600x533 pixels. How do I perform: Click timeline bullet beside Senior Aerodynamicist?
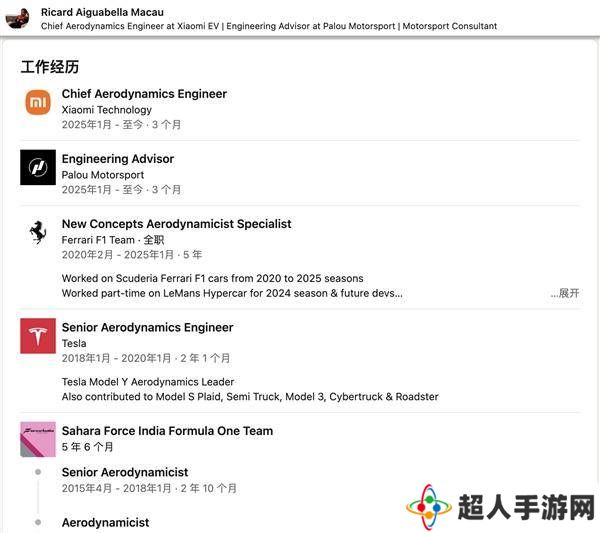point(38,472)
